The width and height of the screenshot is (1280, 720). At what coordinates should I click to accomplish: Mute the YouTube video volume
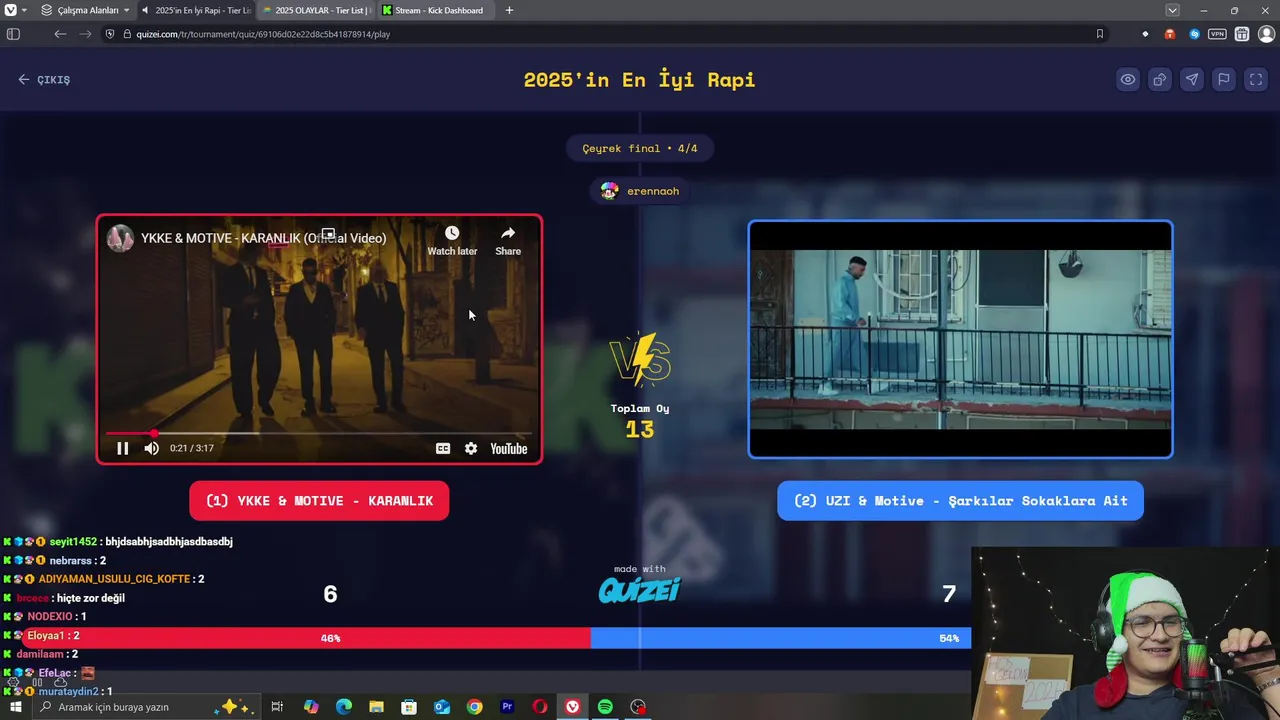(x=151, y=449)
